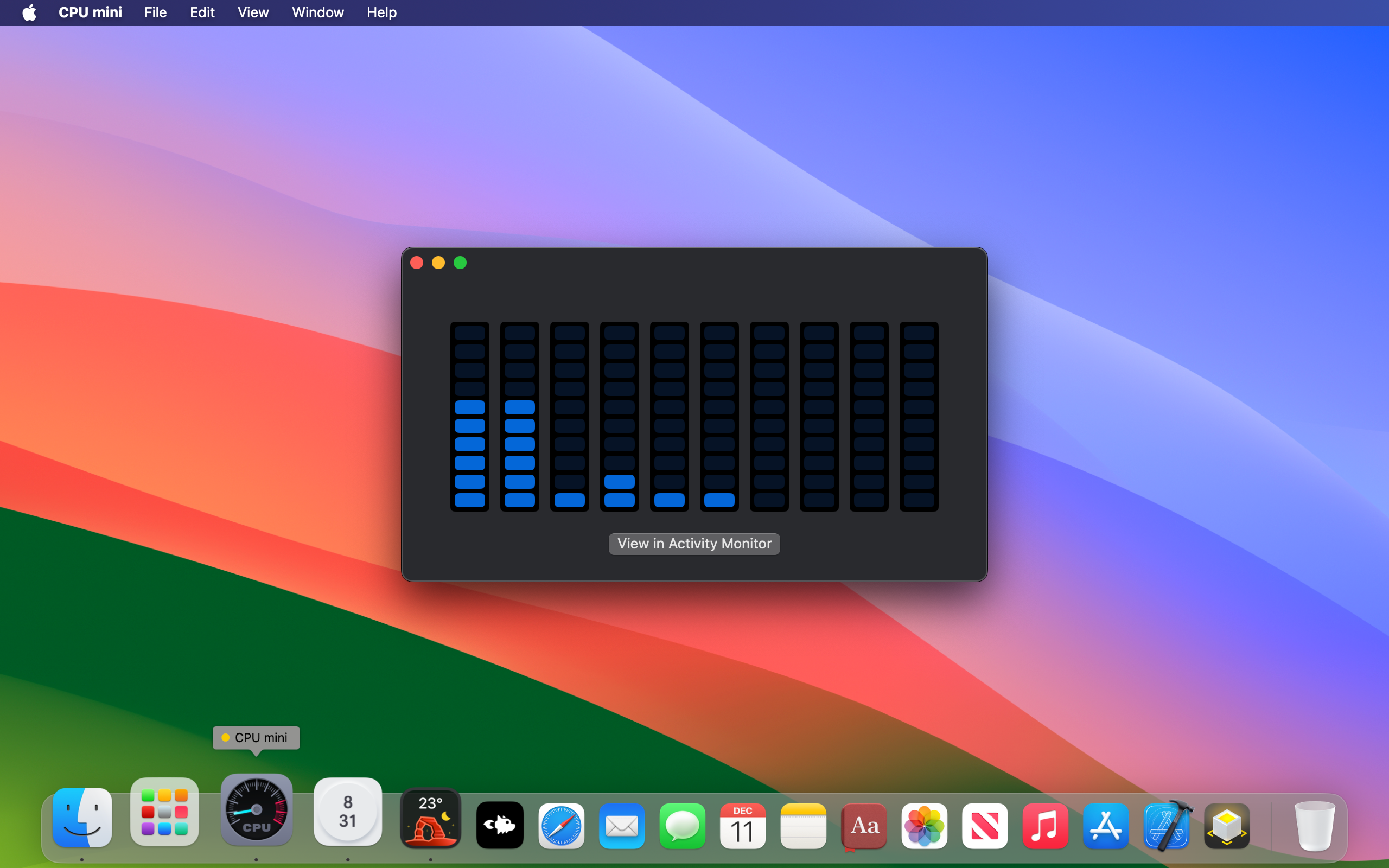Open the File menu
This screenshot has height=868, width=1389.
point(155,12)
